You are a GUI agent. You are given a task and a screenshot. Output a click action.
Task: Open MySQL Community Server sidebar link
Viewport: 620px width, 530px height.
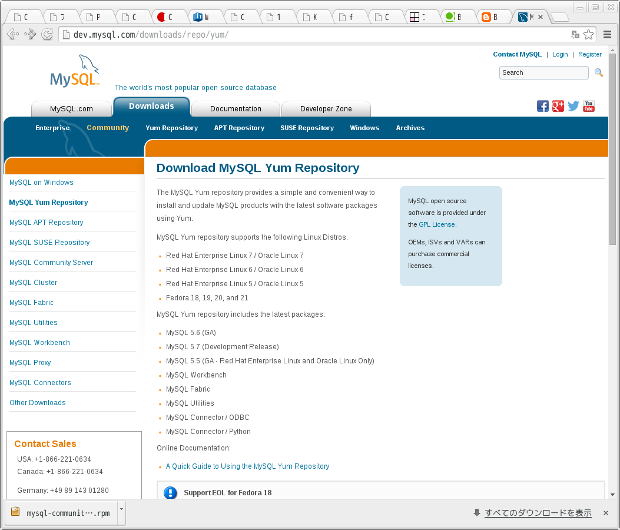[51, 262]
